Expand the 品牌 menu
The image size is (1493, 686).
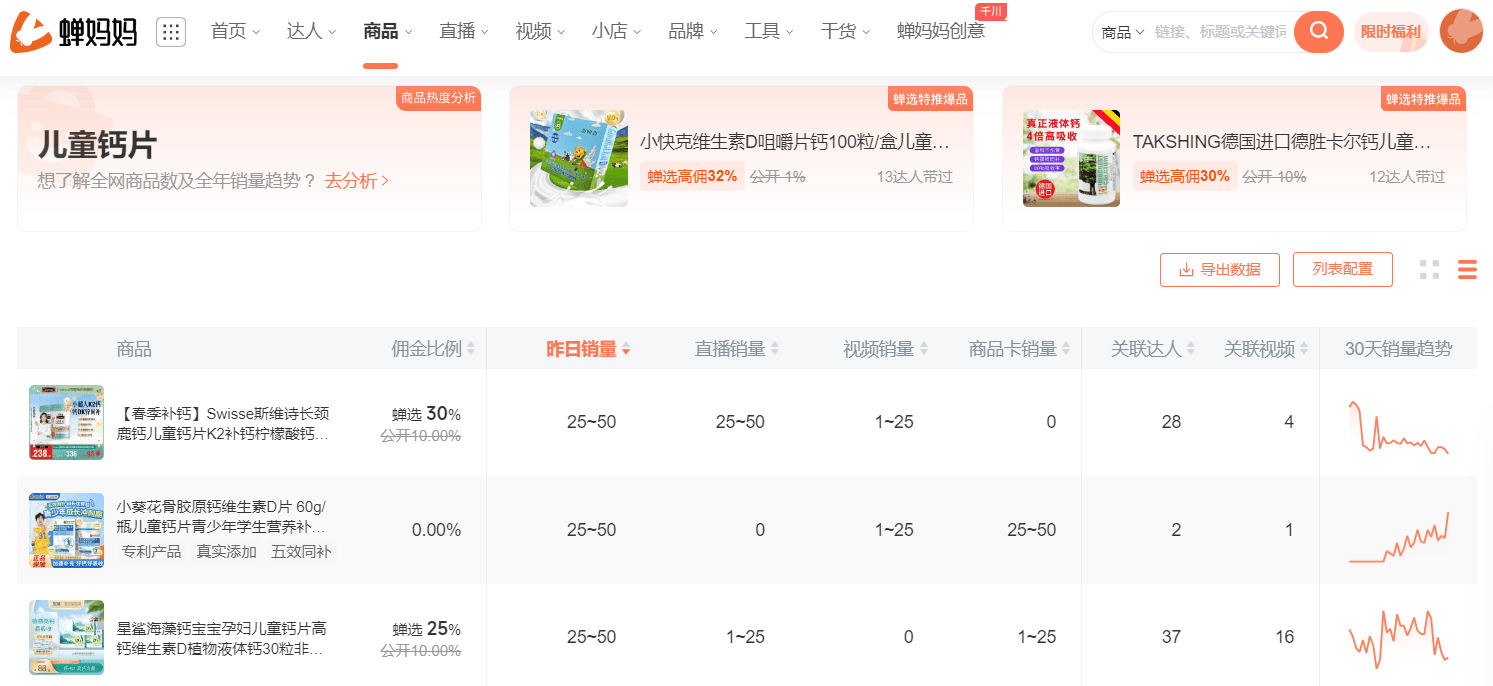tap(693, 31)
